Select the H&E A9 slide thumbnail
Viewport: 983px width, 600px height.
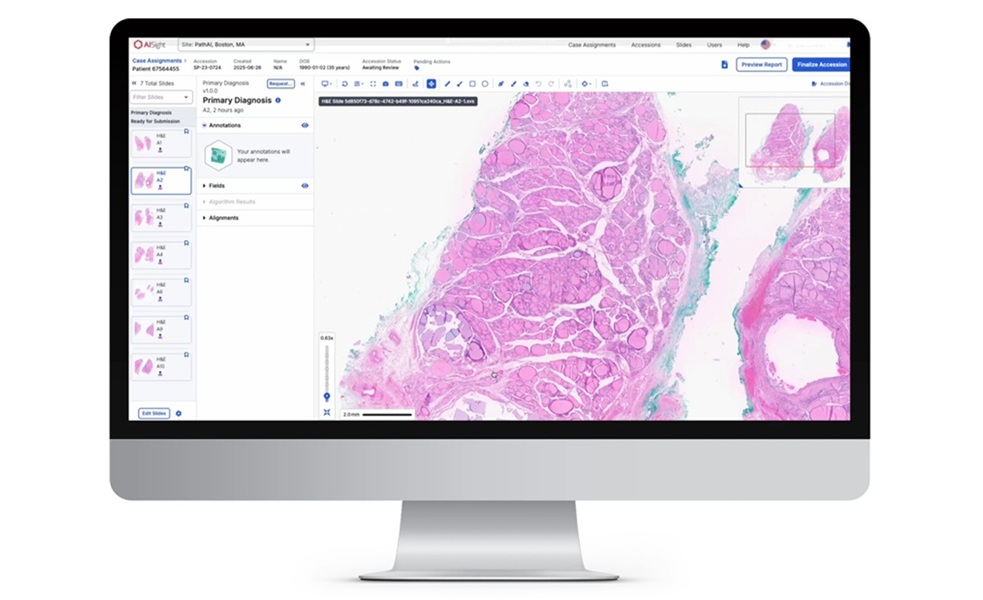[160, 329]
